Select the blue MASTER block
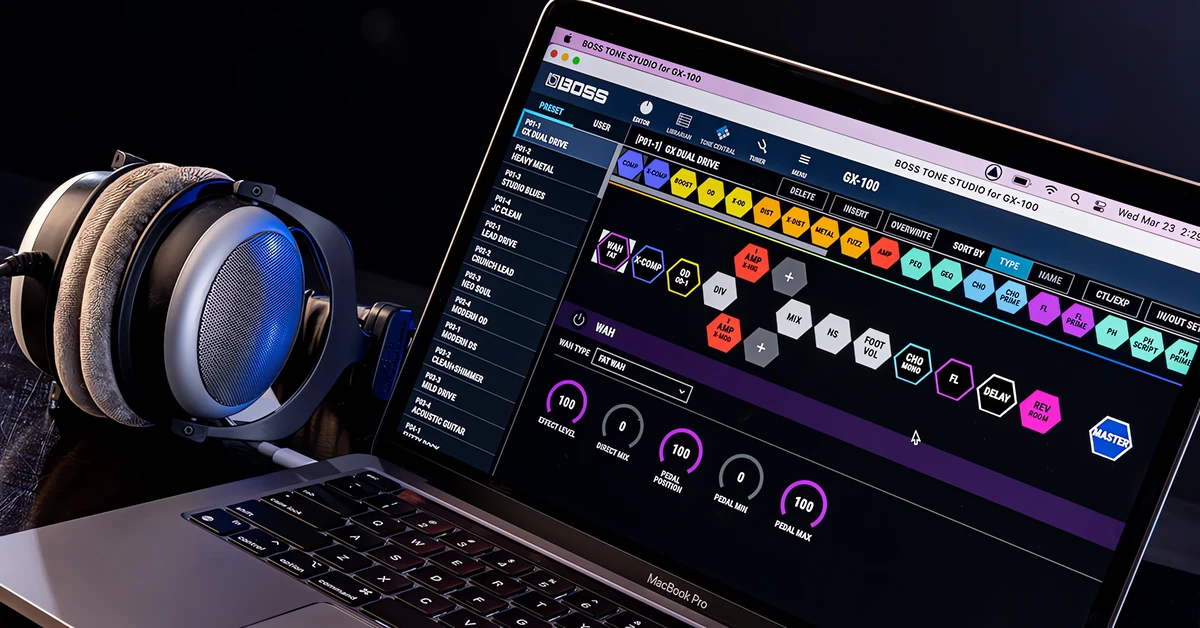Viewport: 1200px width, 628px height. coord(1111,439)
